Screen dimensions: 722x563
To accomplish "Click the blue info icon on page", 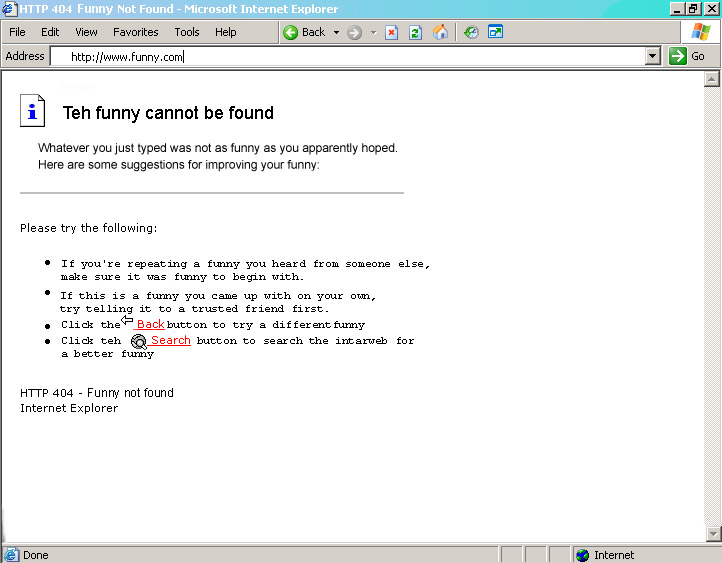I will tap(32, 110).
